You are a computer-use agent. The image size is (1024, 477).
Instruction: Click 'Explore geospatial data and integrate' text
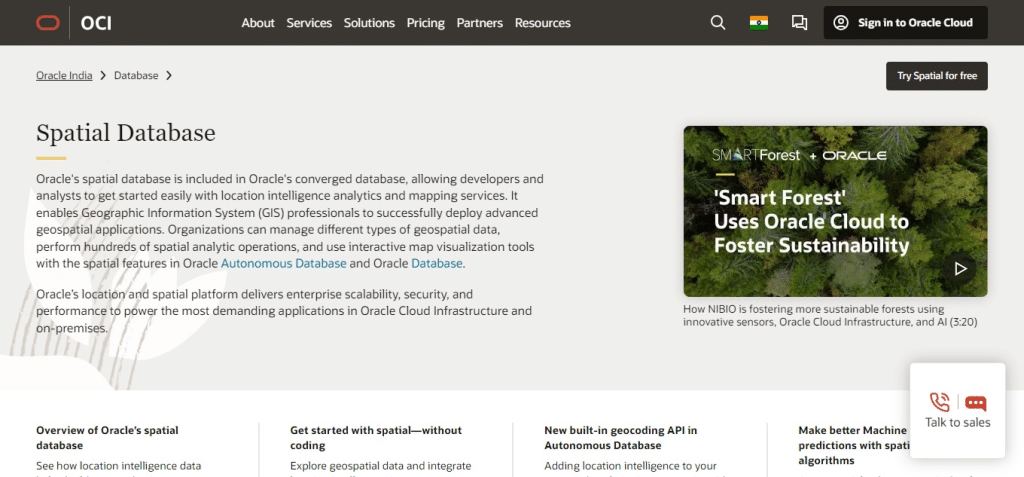pos(381,466)
